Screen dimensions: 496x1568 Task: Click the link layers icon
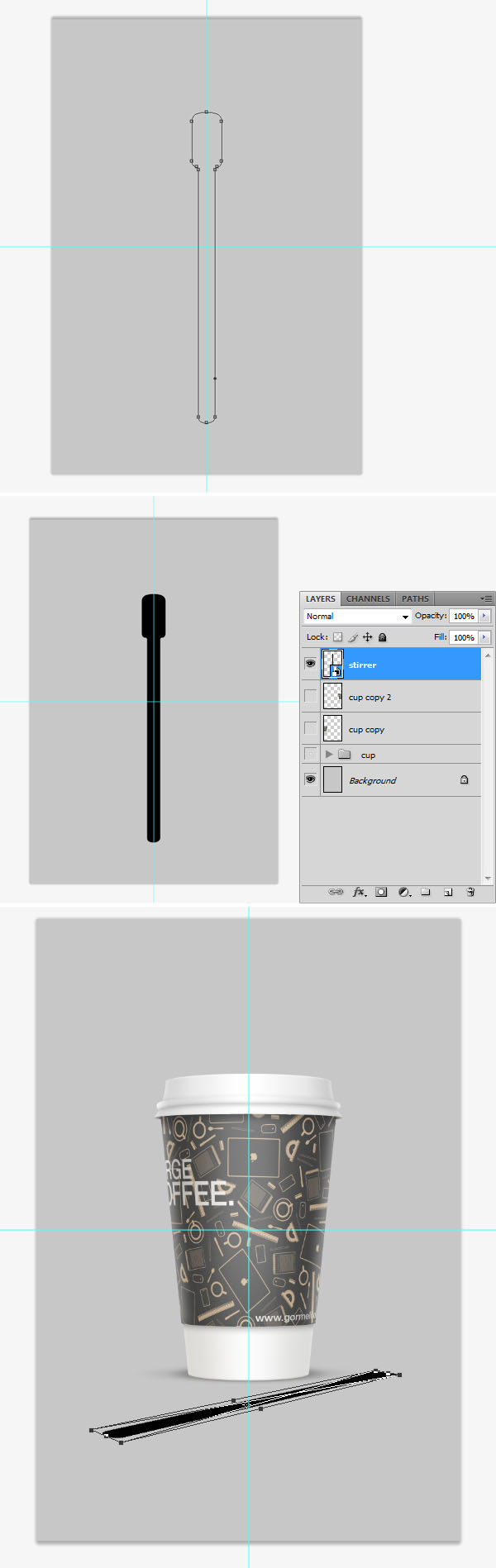(336, 892)
